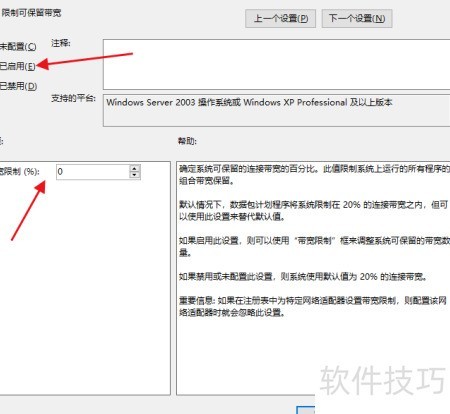Click the help paragraph mentioning 默认情况下
The image size is (450, 414).
click(313, 211)
